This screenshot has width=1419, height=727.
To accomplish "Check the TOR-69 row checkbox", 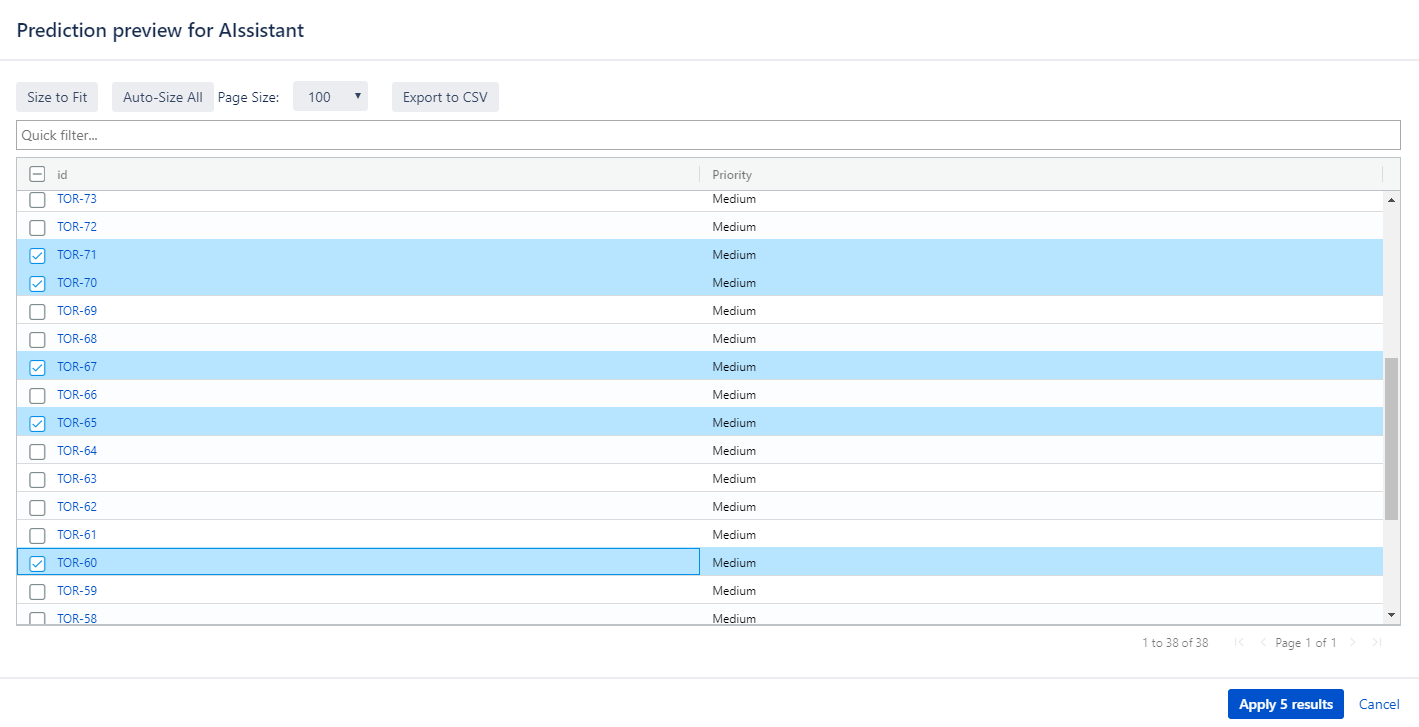I will [x=38, y=311].
